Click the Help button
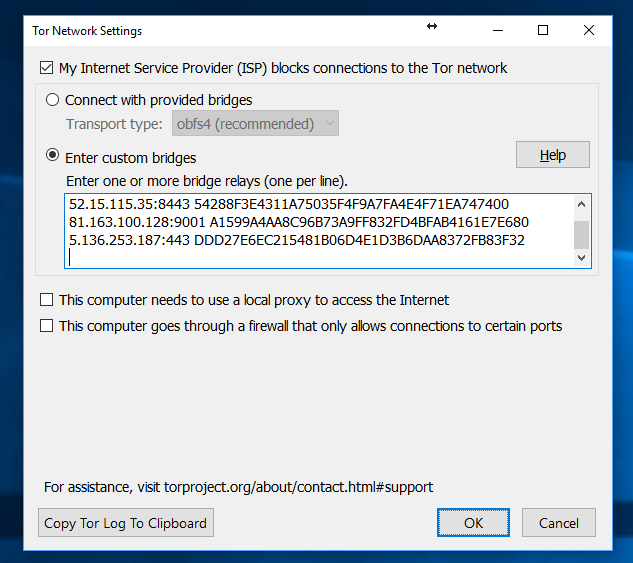This screenshot has width=633, height=563. coord(552,155)
